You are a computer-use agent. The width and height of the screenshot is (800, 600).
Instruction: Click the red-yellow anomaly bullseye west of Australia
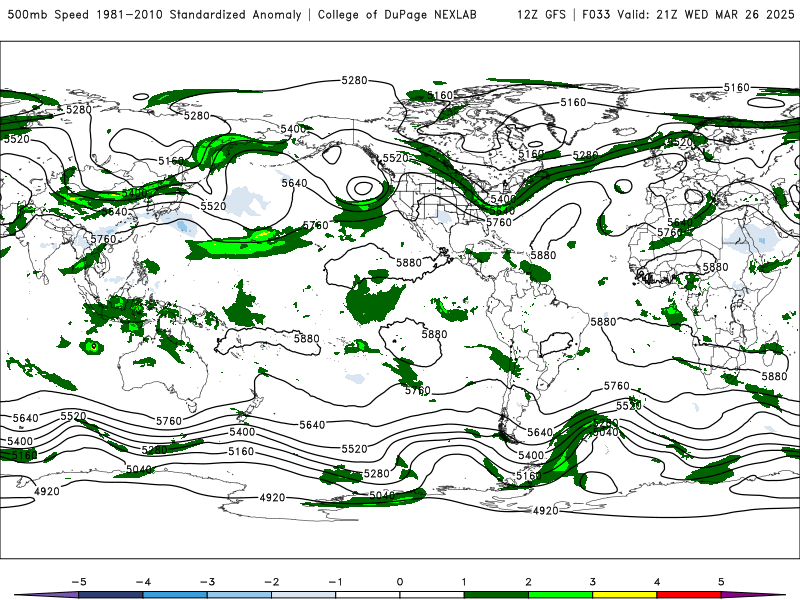pyautogui.click(x=93, y=346)
